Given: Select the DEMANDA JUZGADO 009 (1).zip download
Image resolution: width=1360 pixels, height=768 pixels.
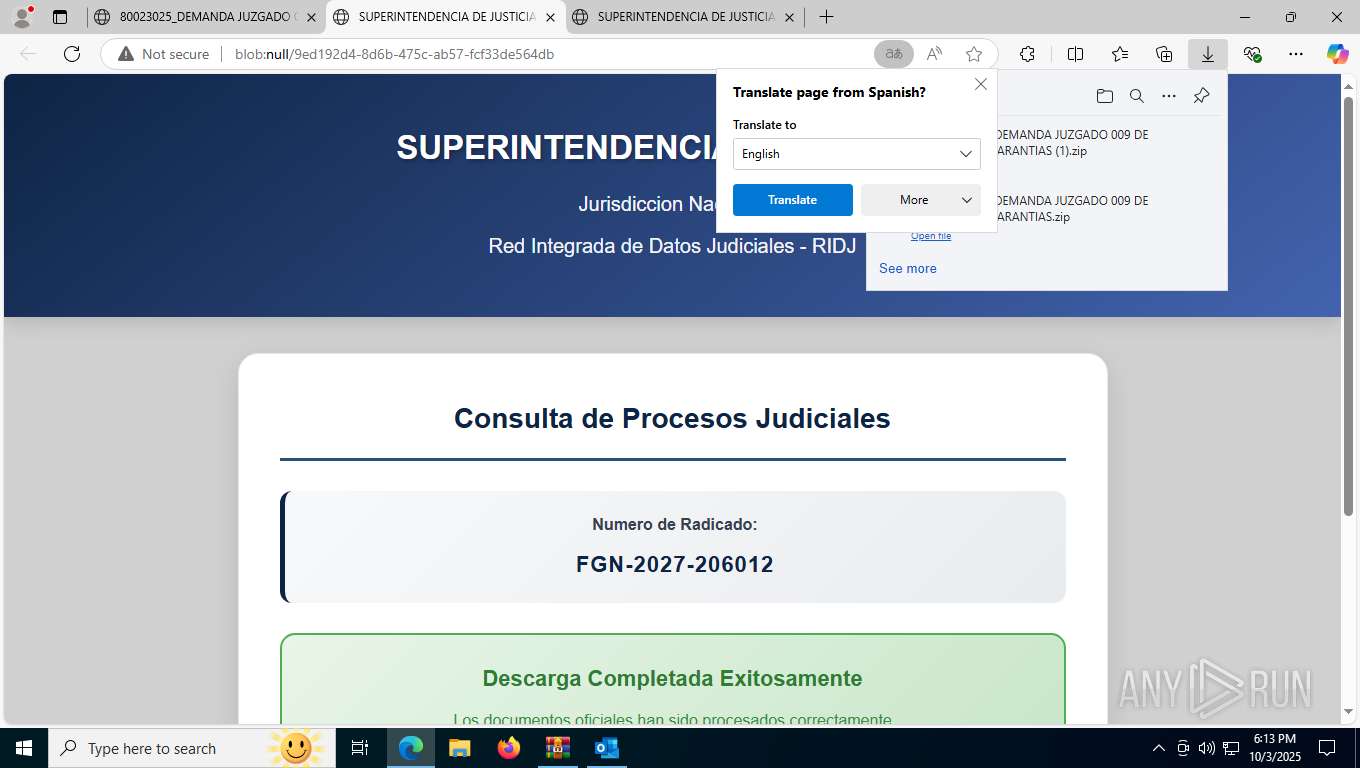Looking at the screenshot, I should 1072,143.
